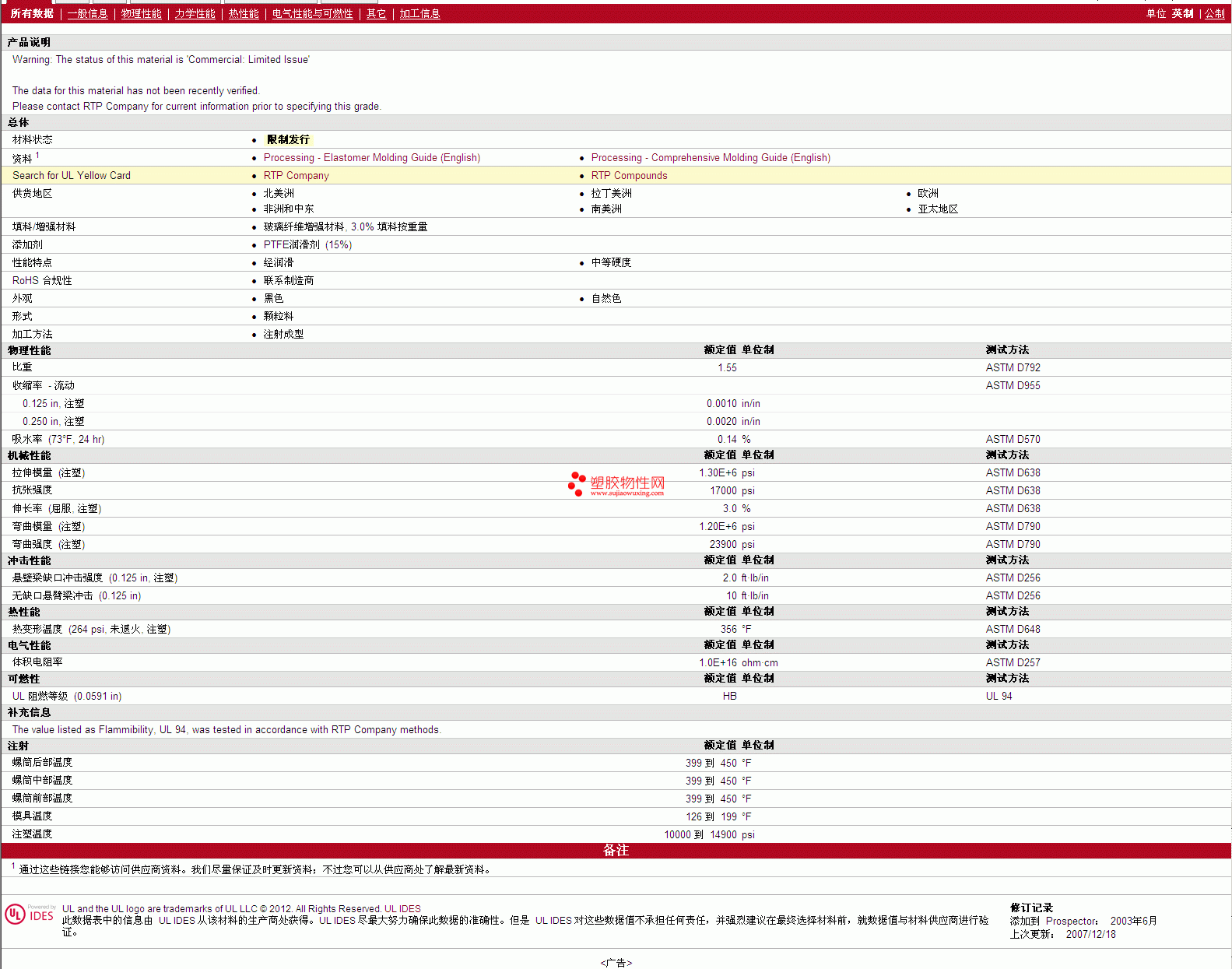Screen dimensions: 1232x969
Task: Click the 补充信息 section header
Action: (29, 712)
